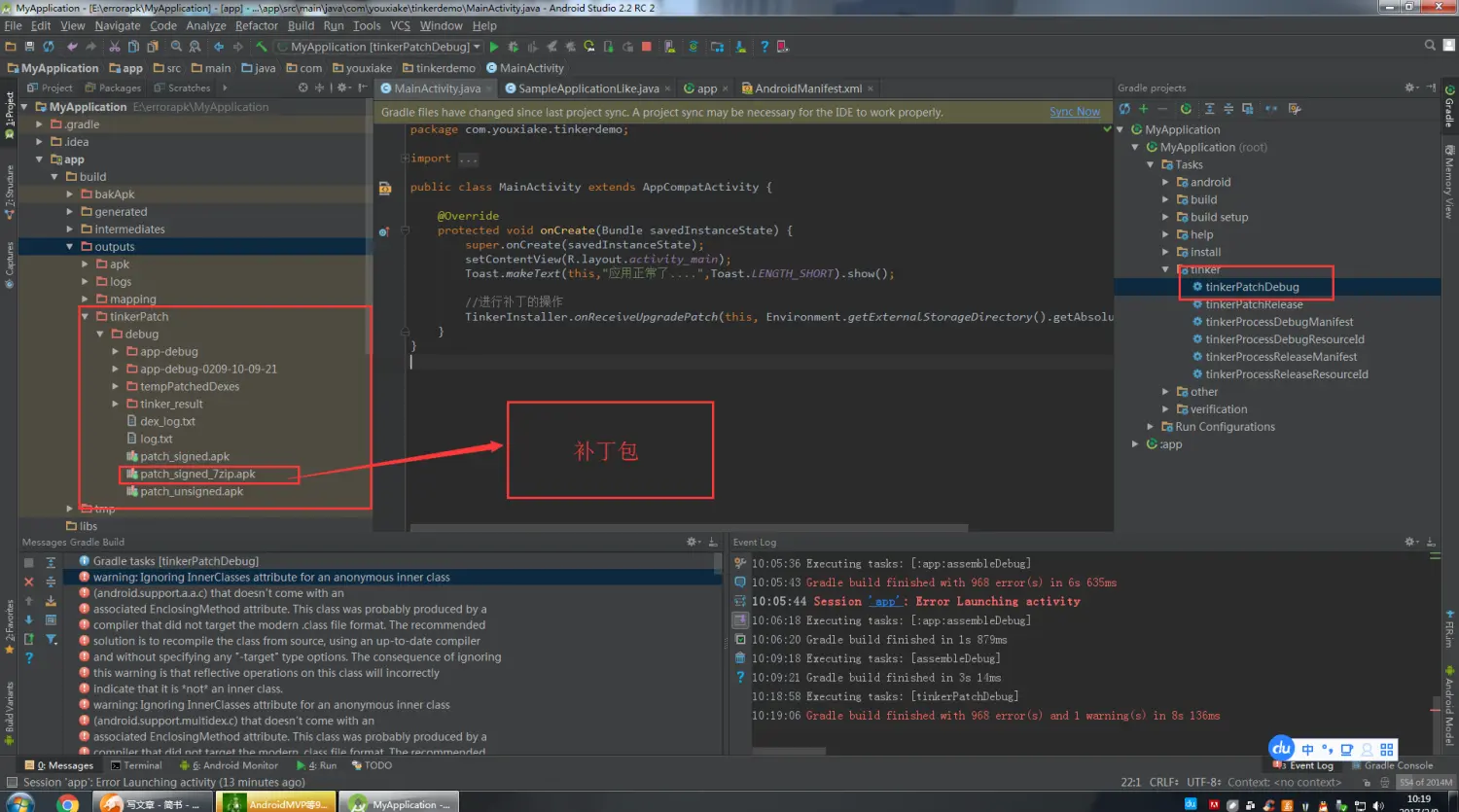Expand Run Configurations in Gradle tree
Viewport: 1459px width, 812px height.
(1151, 427)
